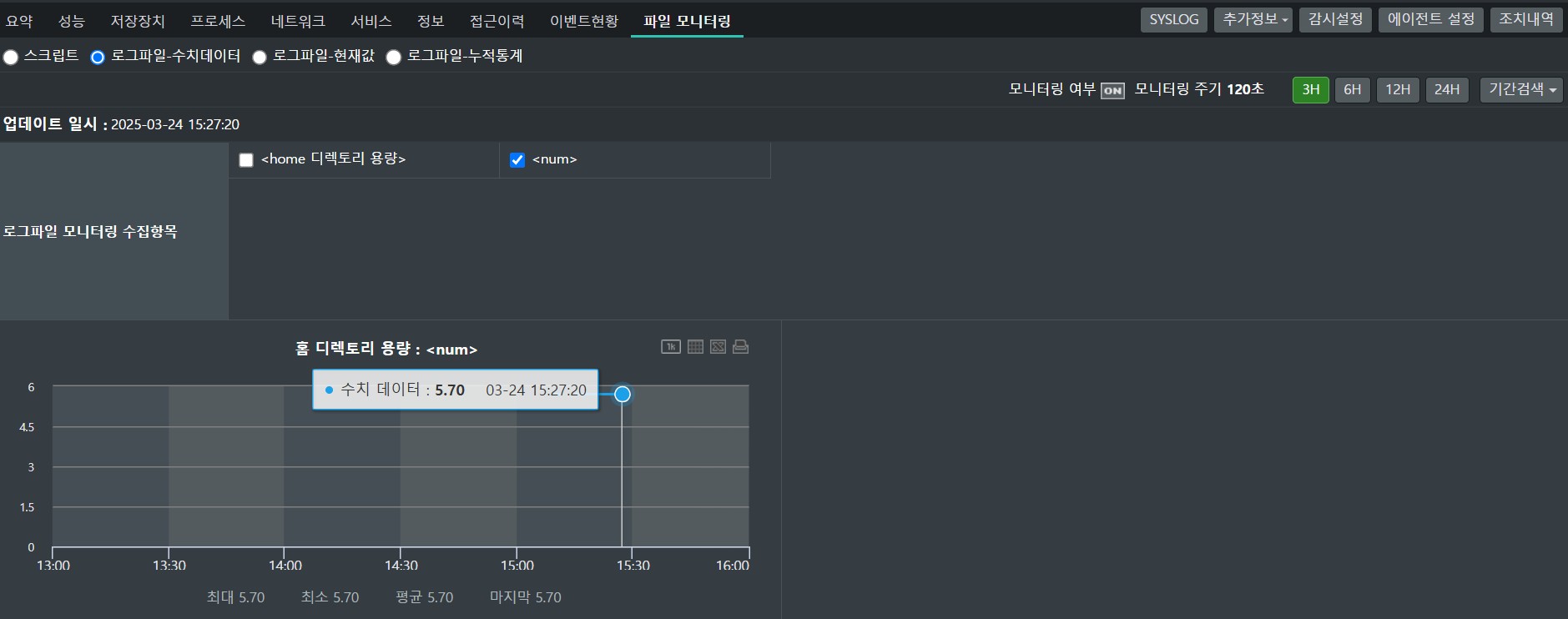Click the SYSLOG button

click(1173, 20)
